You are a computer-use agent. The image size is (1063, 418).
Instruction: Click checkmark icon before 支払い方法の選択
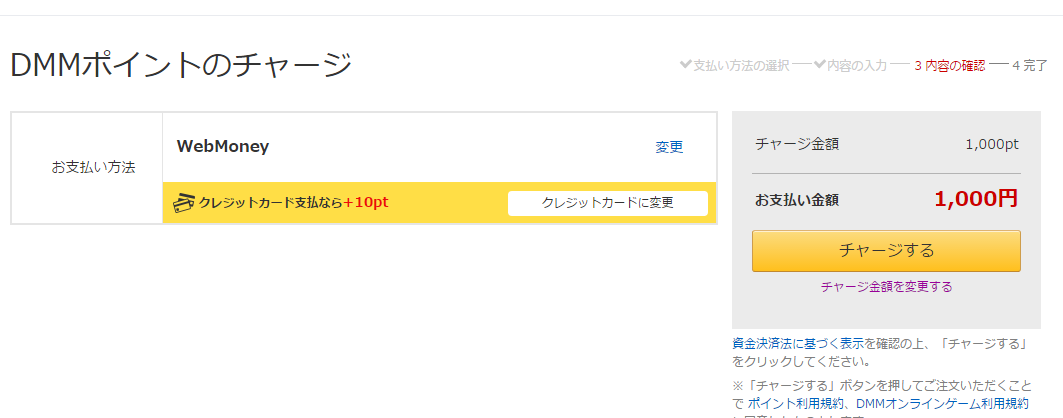point(685,65)
